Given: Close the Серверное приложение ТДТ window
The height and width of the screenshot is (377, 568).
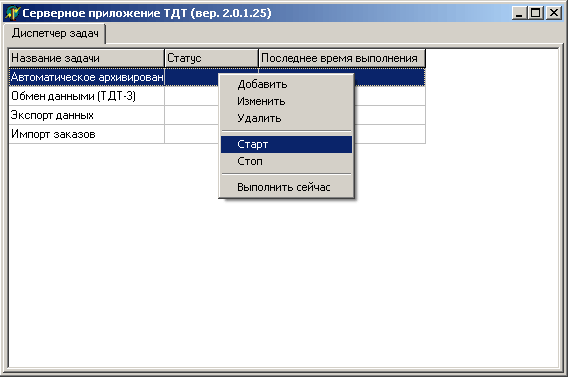Looking at the screenshot, I should (x=554, y=13).
